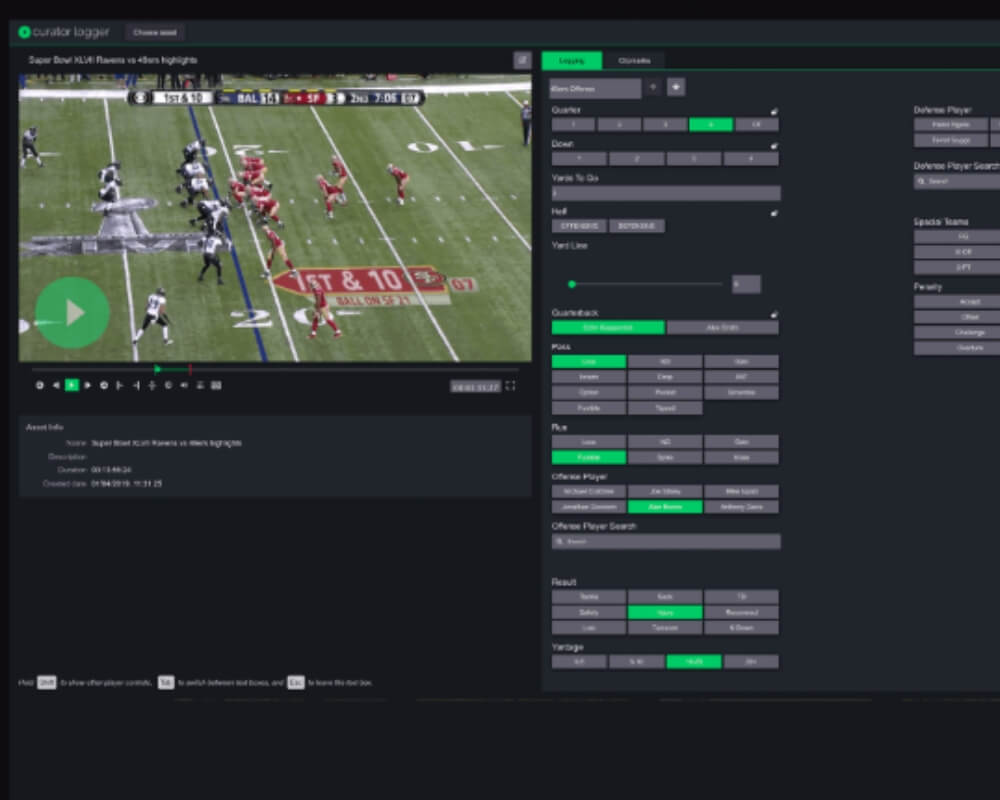This screenshot has height=800, width=1000.
Task: Select Down 3
Action: [x=694, y=159]
